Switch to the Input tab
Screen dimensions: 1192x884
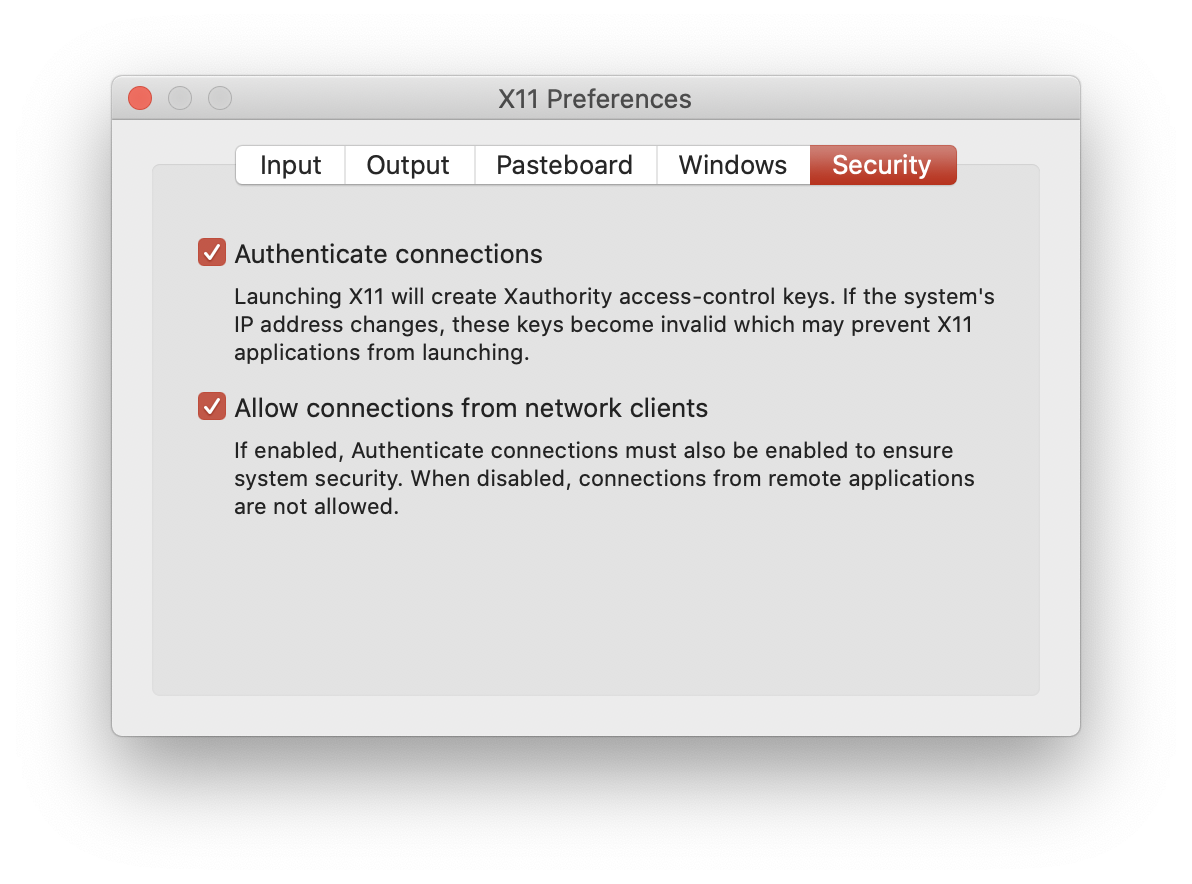[290, 165]
